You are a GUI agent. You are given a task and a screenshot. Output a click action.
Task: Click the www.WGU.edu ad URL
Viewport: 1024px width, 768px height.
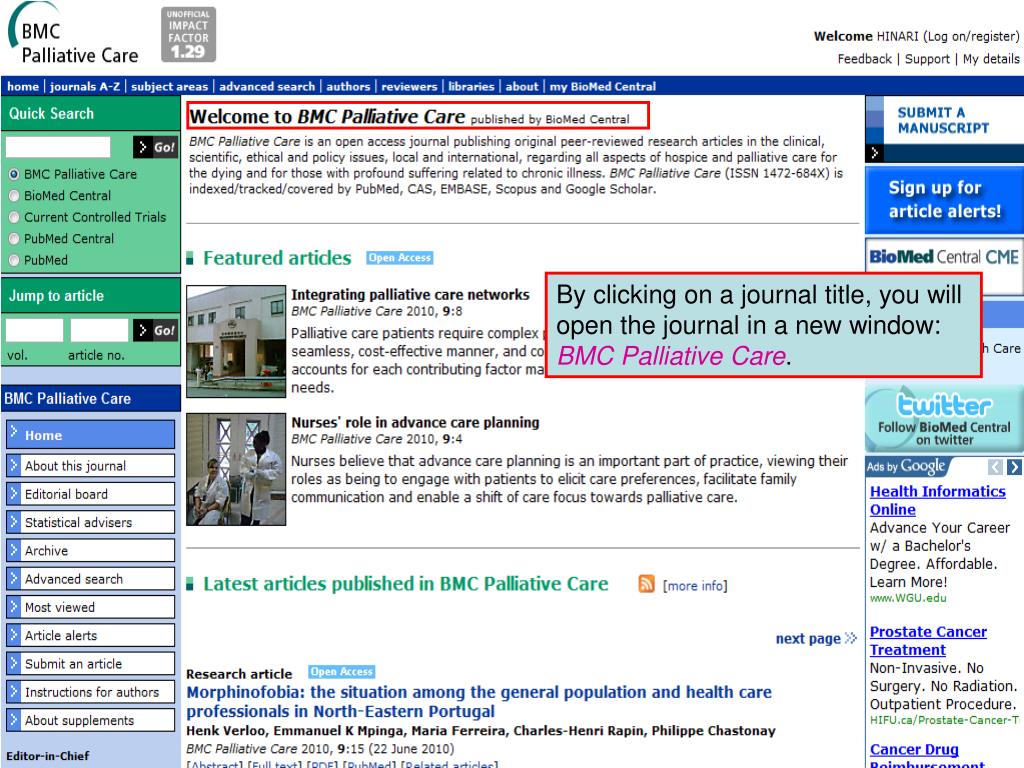click(908, 598)
